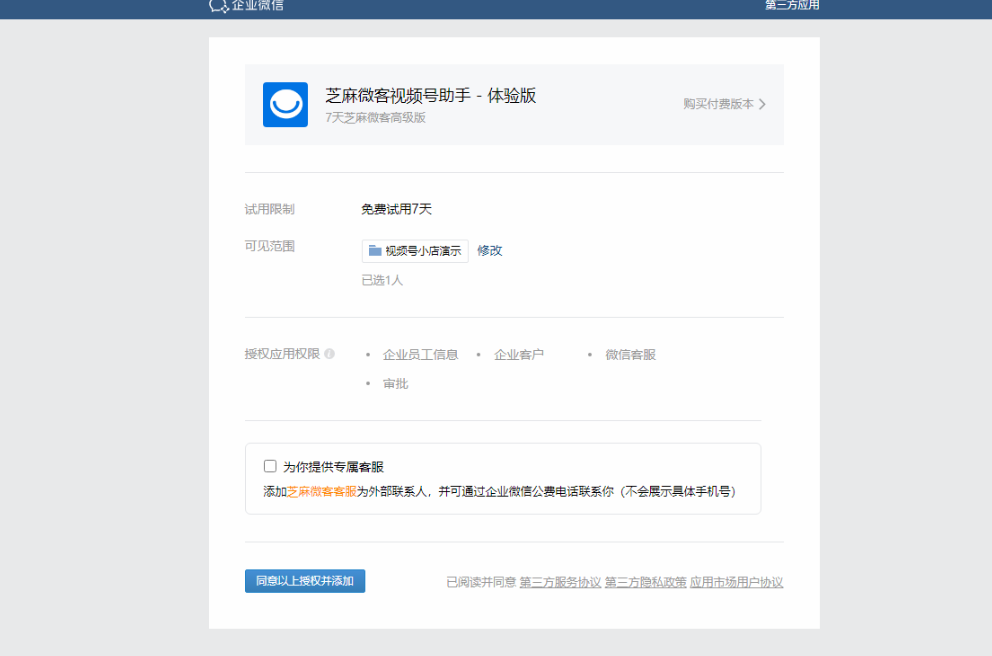Click the 微信客服 permission item
Screen dimensions: 992x656
(x=630, y=355)
